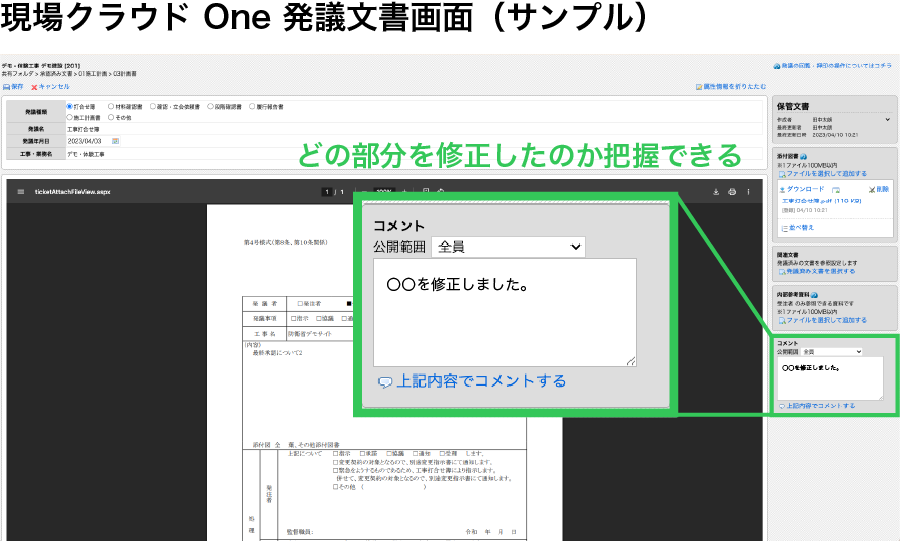The image size is (900, 541).
Task: Open the 発議の回覧・押印の操作についてはコチラ help link
Action: [x=833, y=66]
